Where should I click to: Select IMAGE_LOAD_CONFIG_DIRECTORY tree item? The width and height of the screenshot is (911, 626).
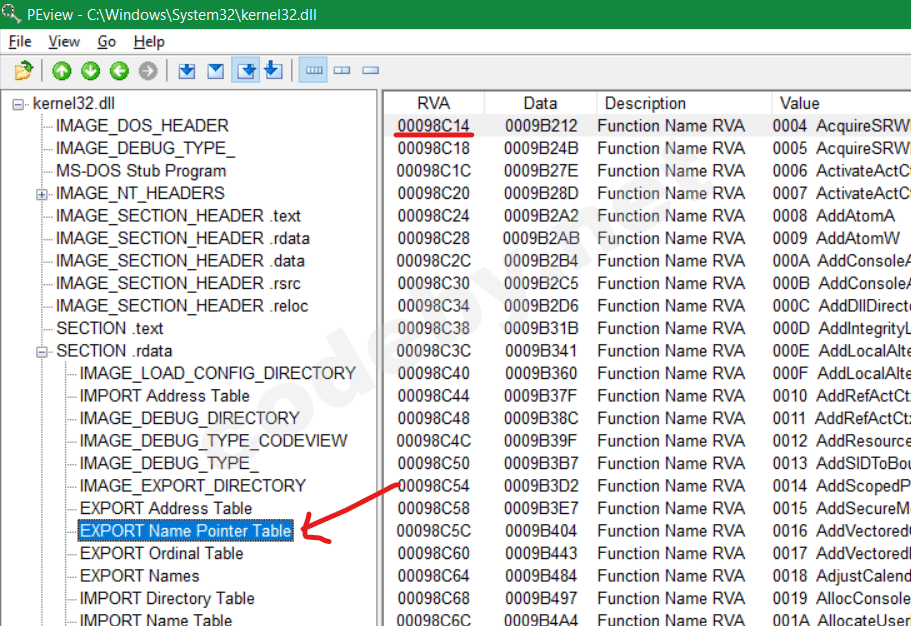click(x=218, y=373)
